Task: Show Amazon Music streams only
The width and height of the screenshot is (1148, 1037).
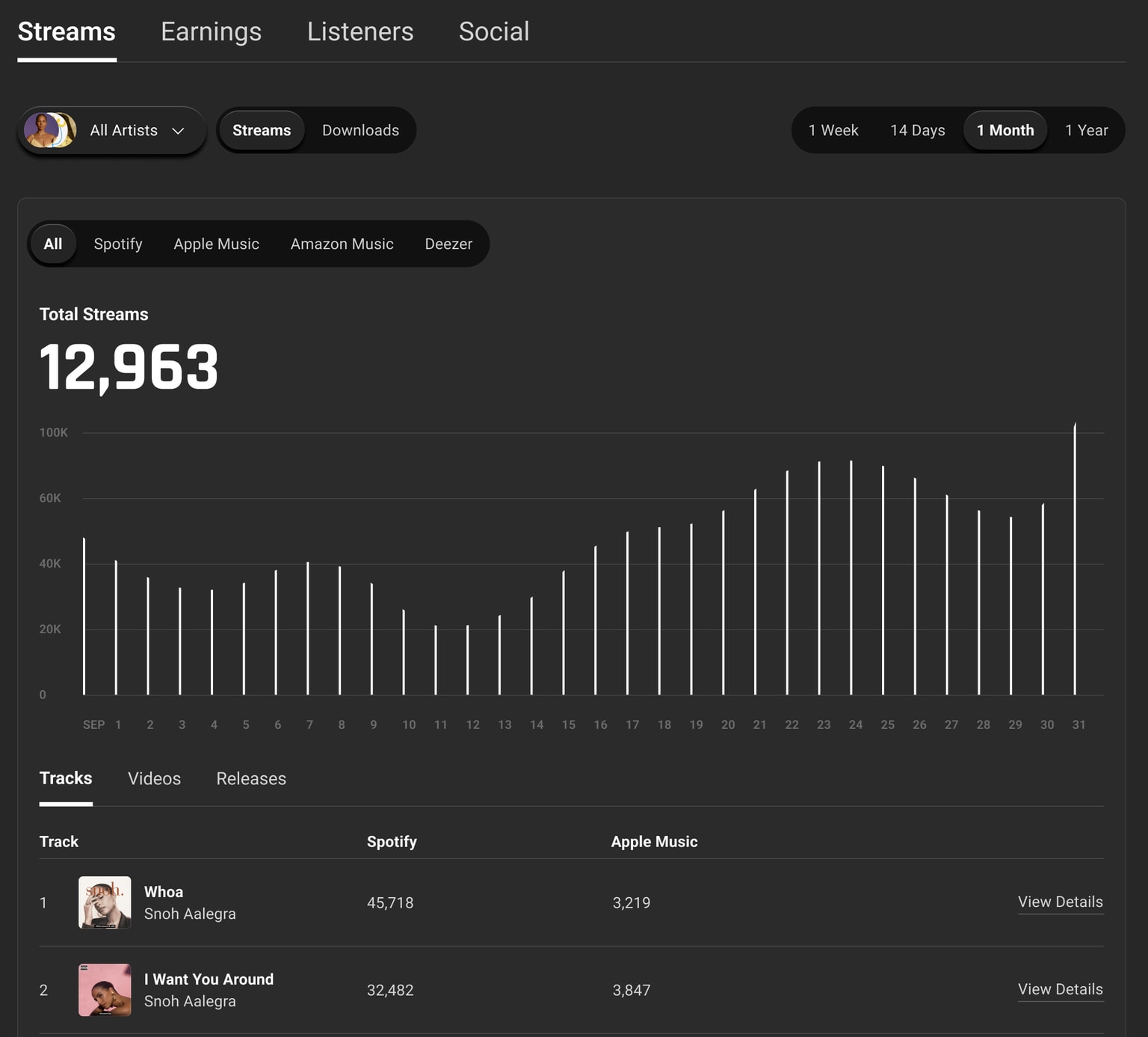Action: pos(342,244)
